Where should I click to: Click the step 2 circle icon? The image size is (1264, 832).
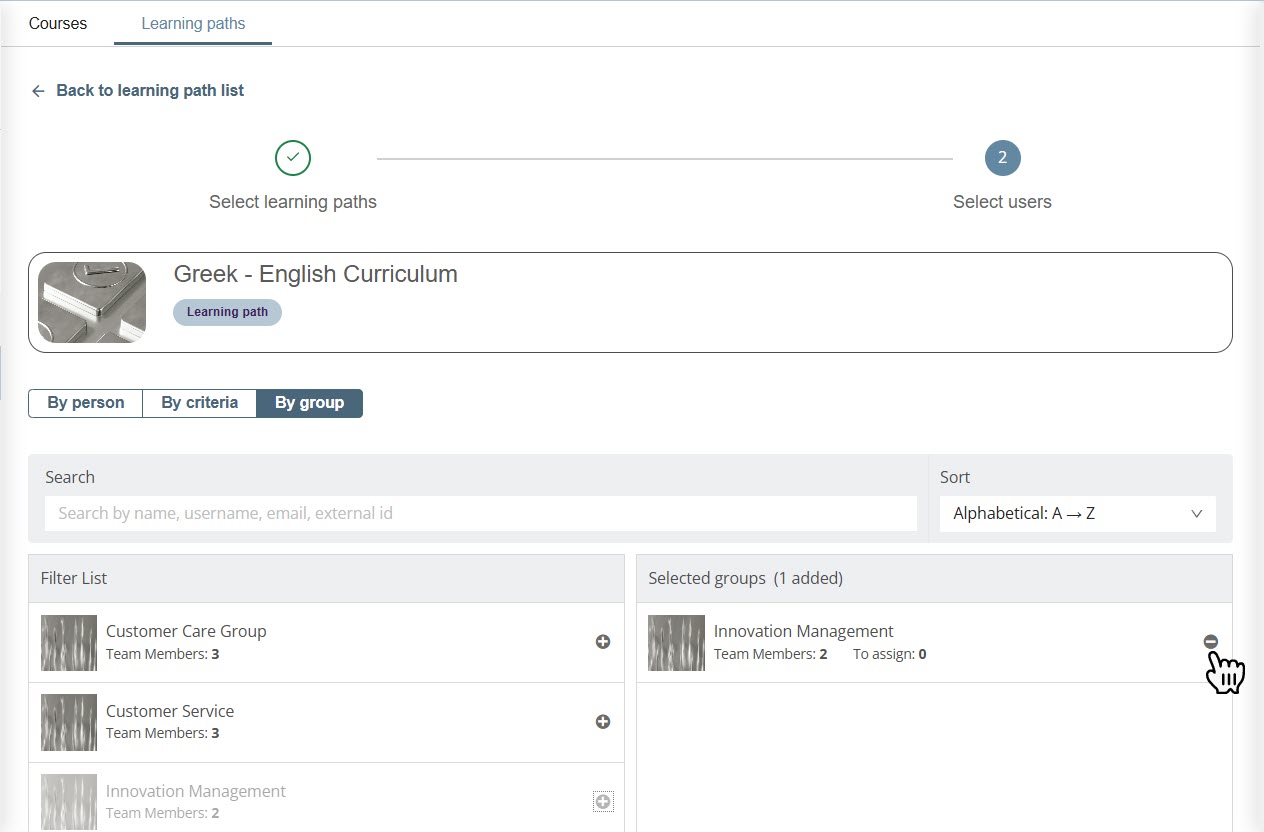tap(1002, 158)
